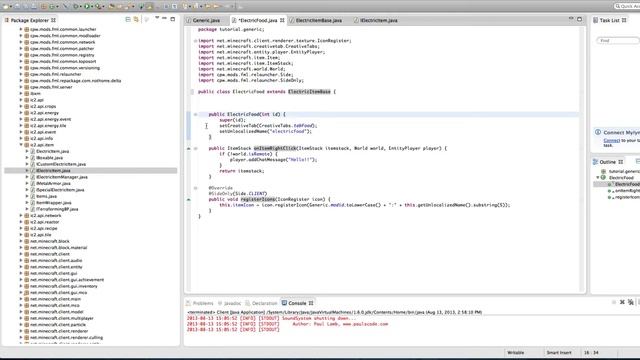Screen dimensions: 640x360
Task: Click the Quick Access search field
Action: [x=627, y=6]
